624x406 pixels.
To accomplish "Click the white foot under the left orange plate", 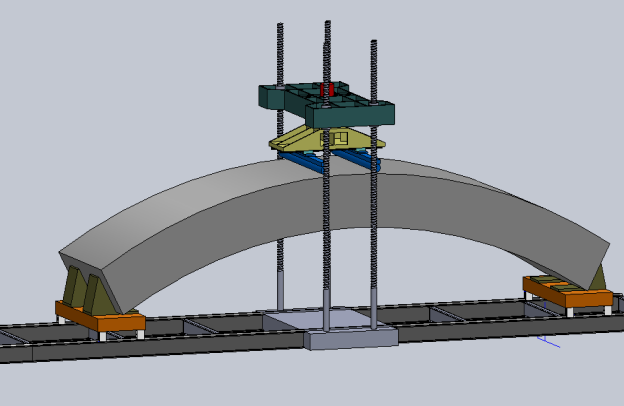I will click(x=101, y=336).
